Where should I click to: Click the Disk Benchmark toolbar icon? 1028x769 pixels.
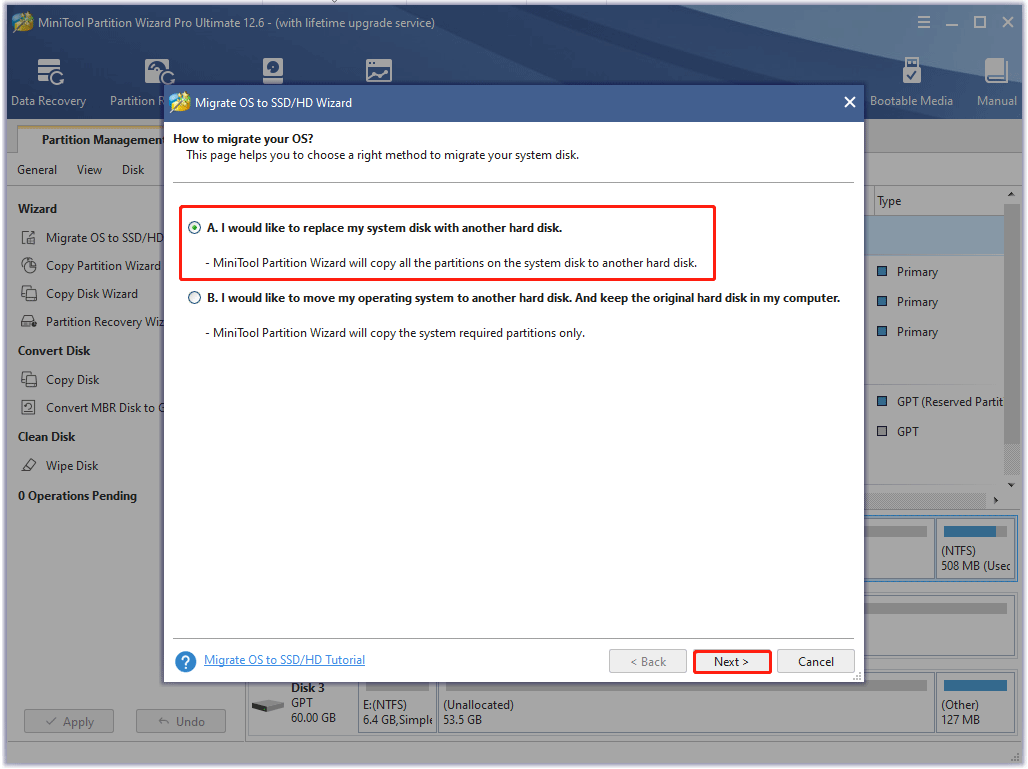click(x=273, y=70)
